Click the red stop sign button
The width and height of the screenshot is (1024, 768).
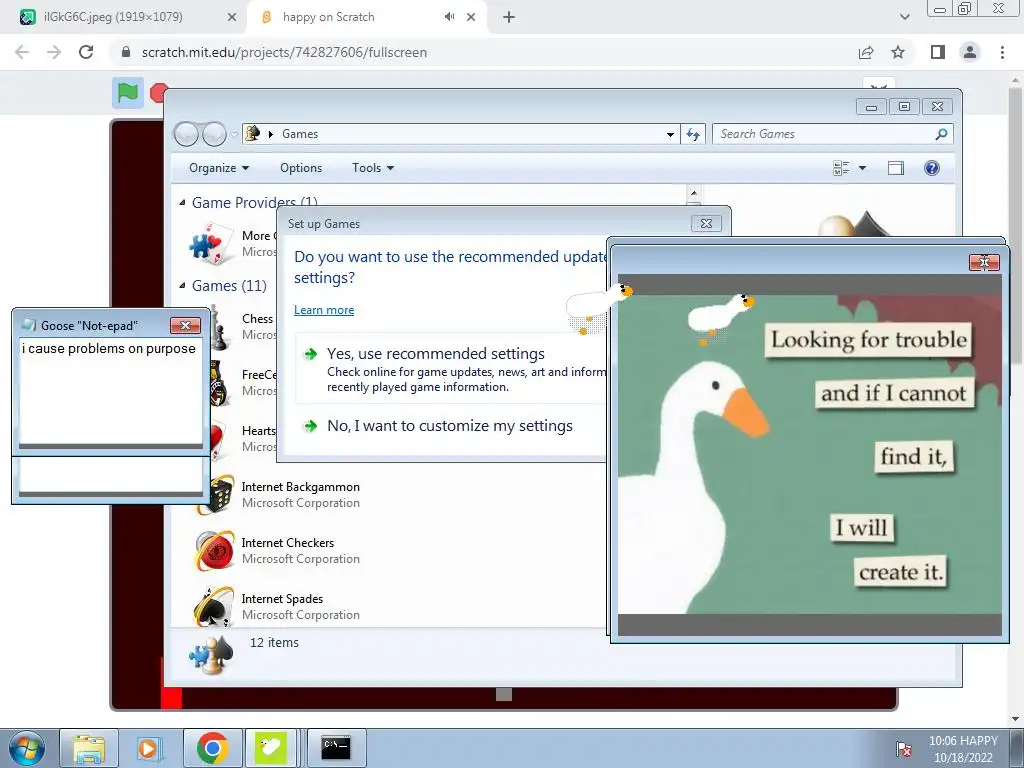[157, 93]
